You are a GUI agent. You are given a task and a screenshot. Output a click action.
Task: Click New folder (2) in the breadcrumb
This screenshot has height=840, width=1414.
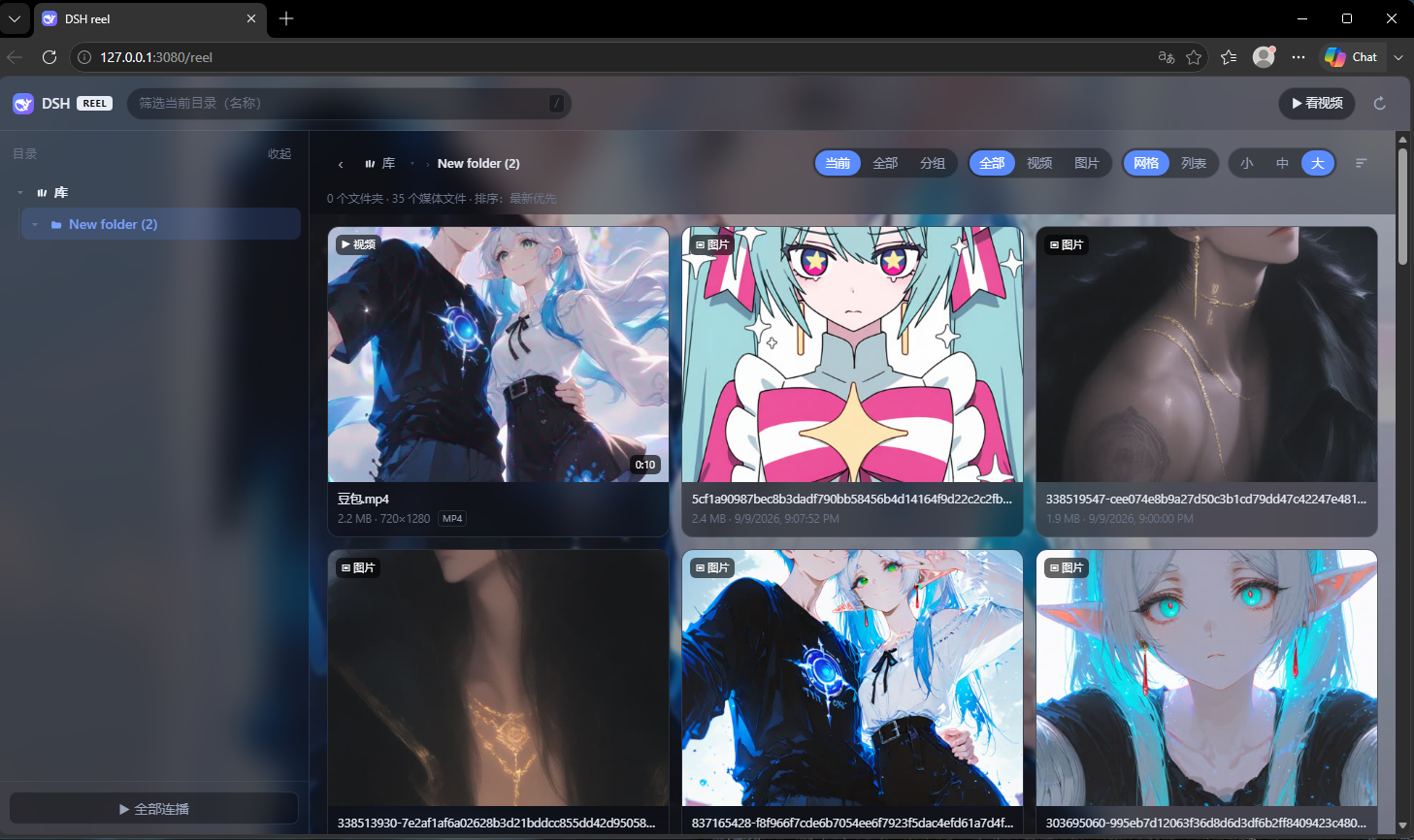tap(478, 164)
